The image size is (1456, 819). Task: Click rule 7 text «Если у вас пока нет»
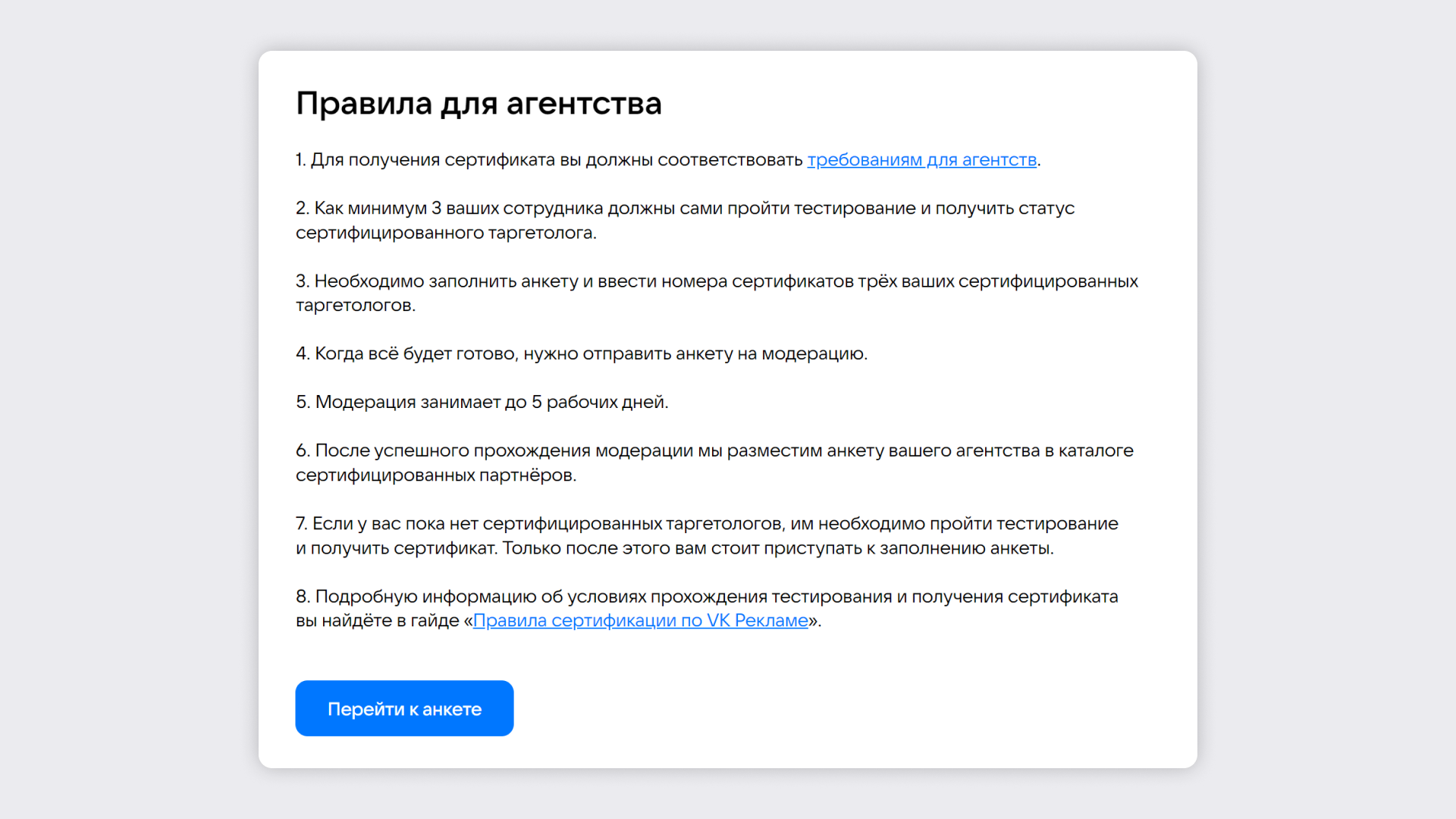(707, 535)
